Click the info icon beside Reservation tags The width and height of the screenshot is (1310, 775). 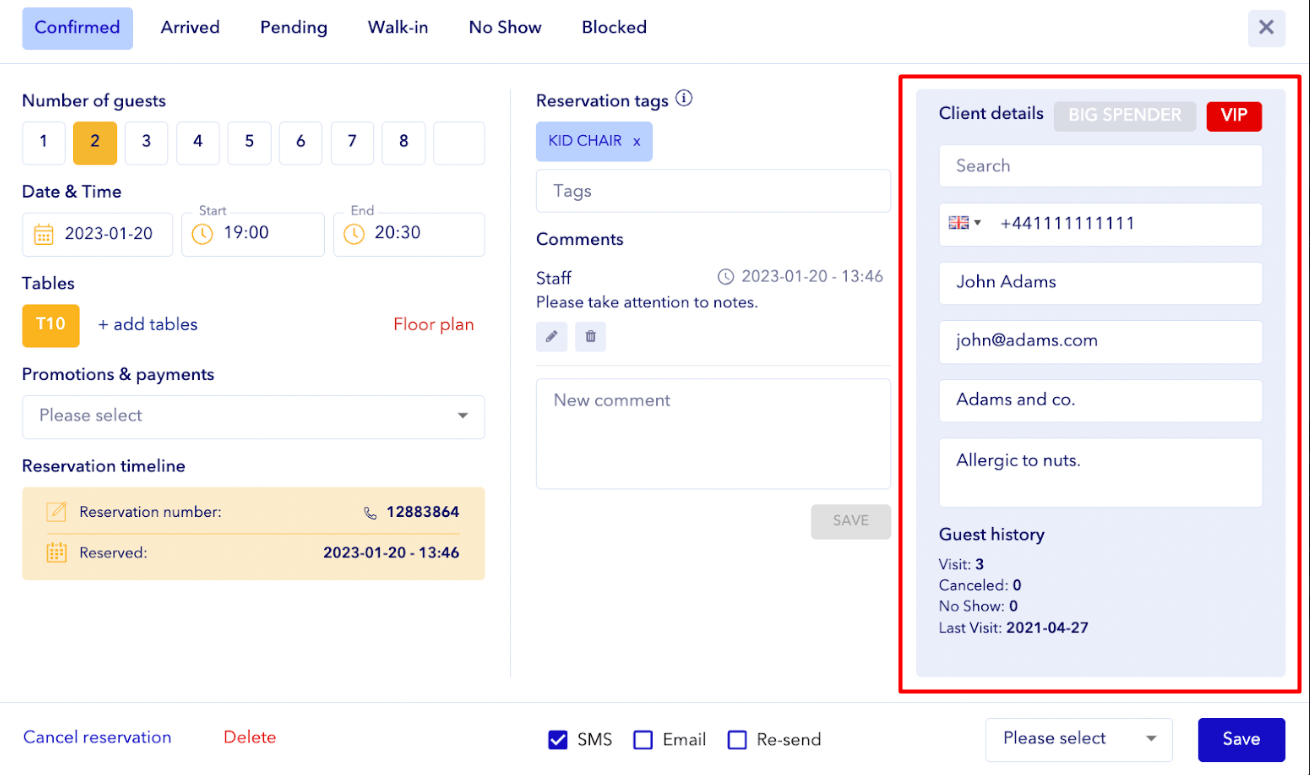[684, 99]
